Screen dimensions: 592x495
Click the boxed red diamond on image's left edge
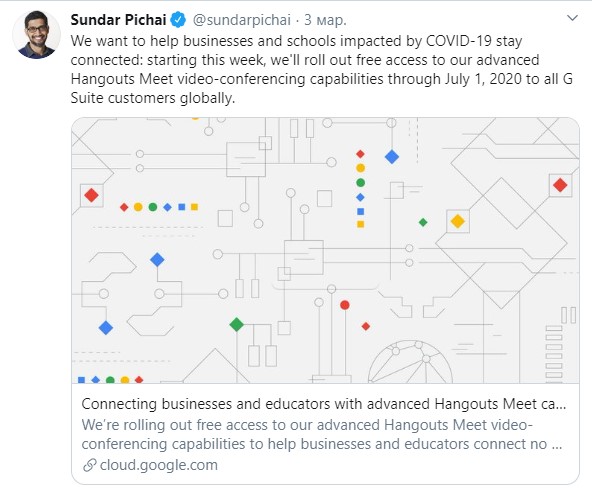[91, 196]
